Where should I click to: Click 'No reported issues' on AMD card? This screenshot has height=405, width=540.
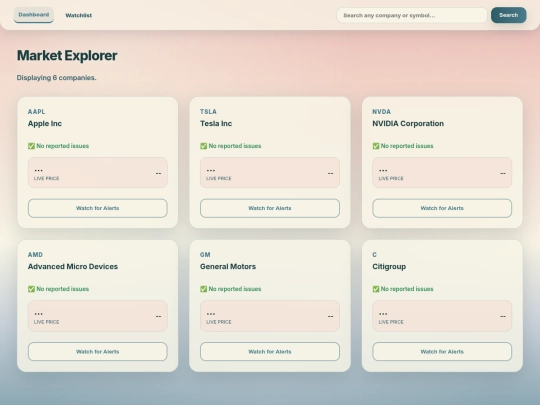63,289
